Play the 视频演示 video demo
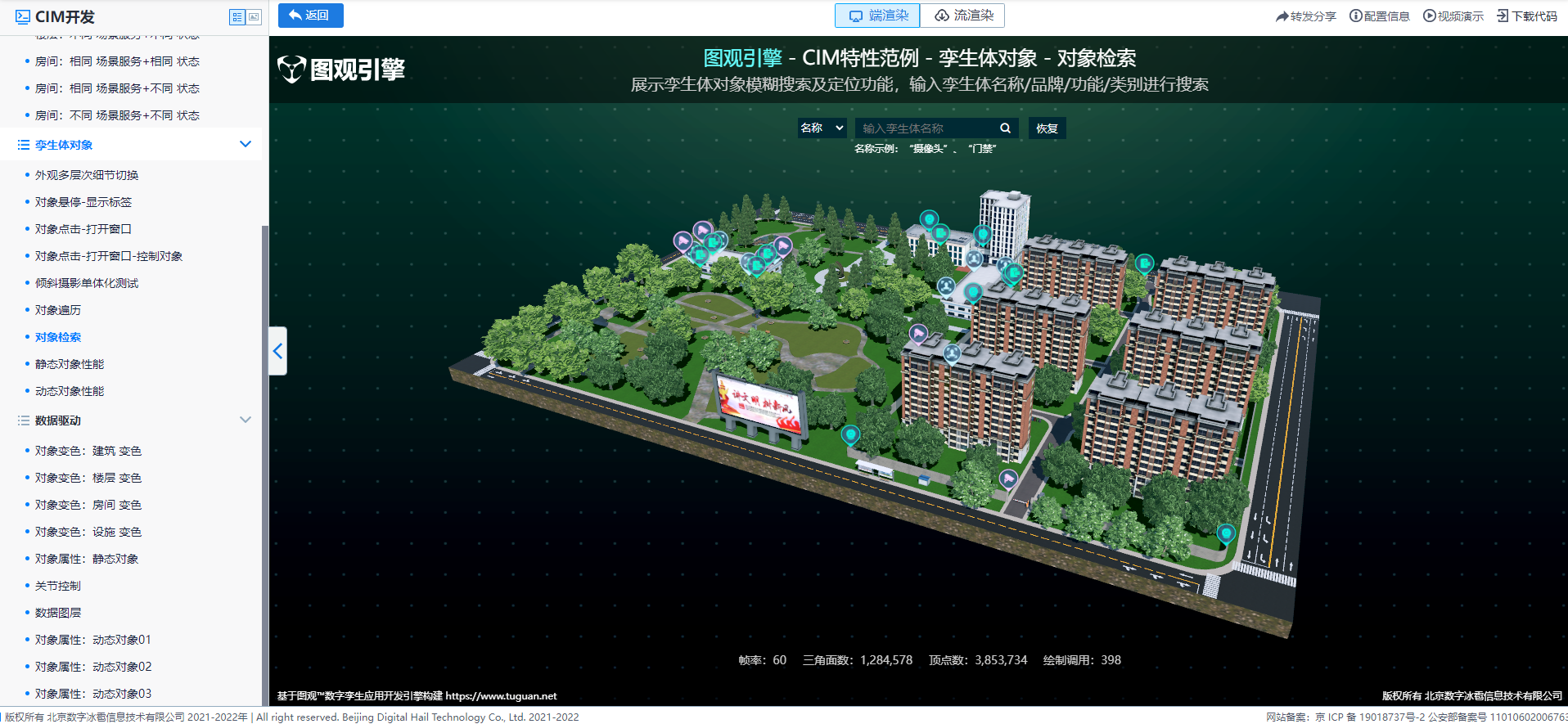The height and width of the screenshot is (724, 1568). pyautogui.click(x=1430, y=16)
